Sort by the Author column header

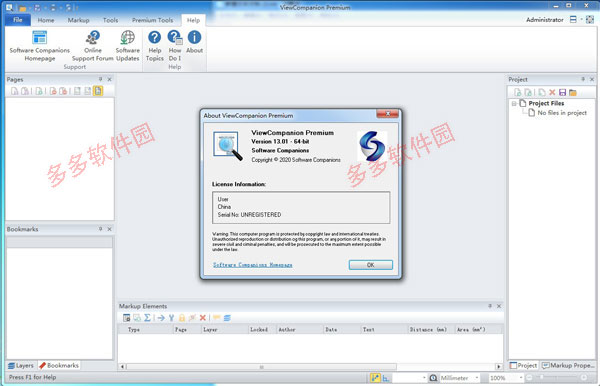[299, 329]
